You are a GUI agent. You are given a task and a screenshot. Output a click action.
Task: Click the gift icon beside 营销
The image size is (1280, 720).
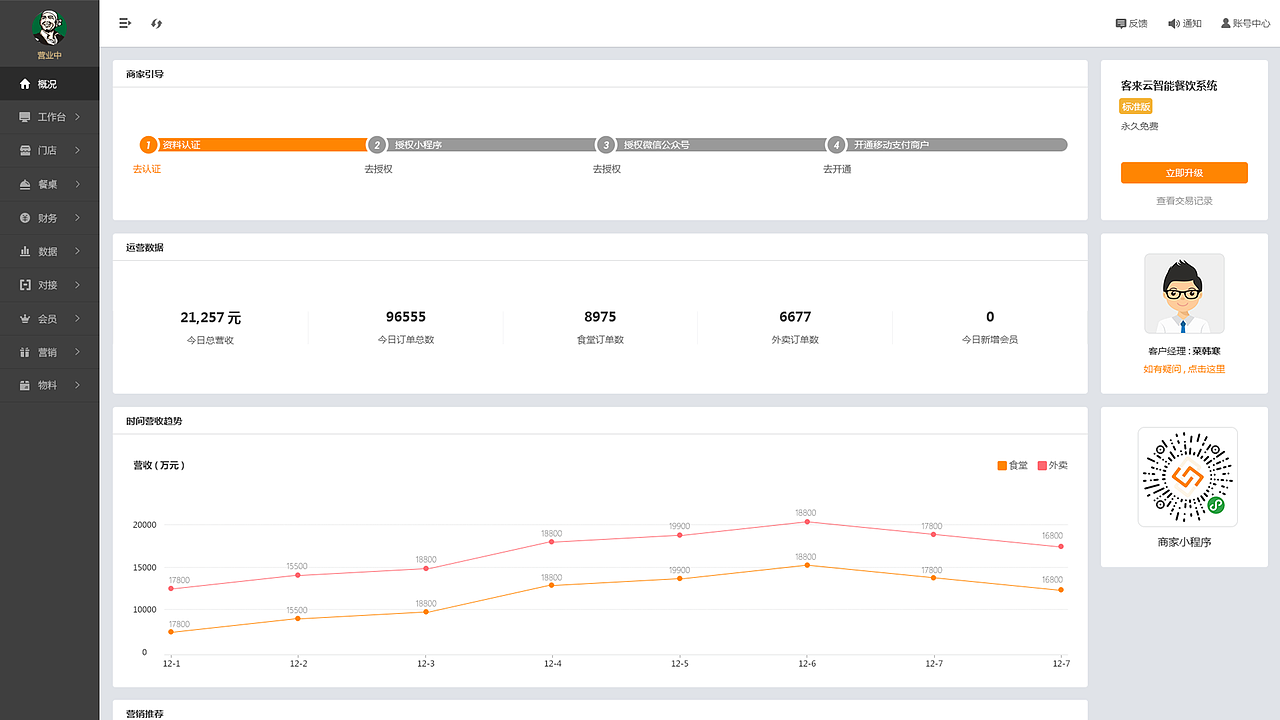click(25, 352)
